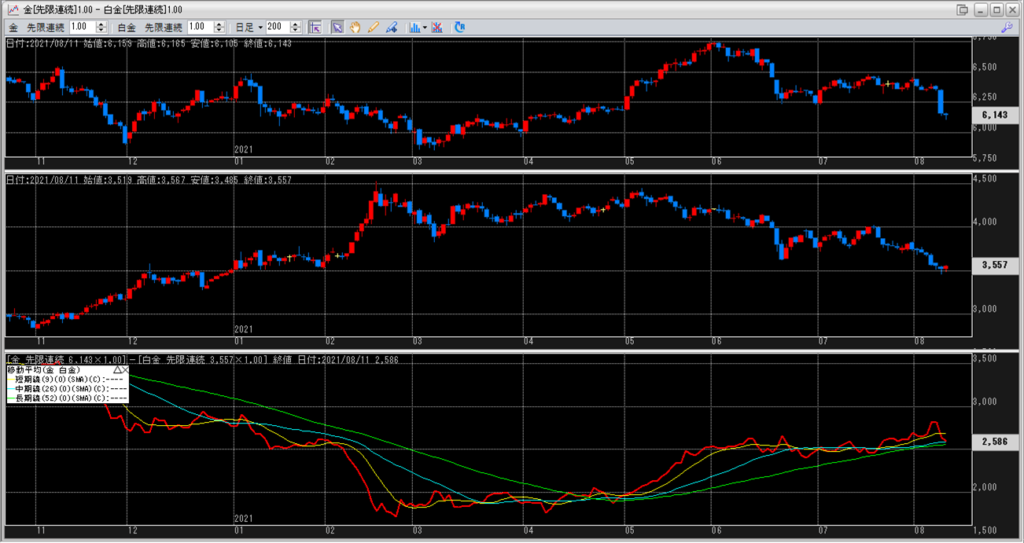Select the arrow pointer tool
This screenshot has height=543, width=1024.
pos(337,26)
